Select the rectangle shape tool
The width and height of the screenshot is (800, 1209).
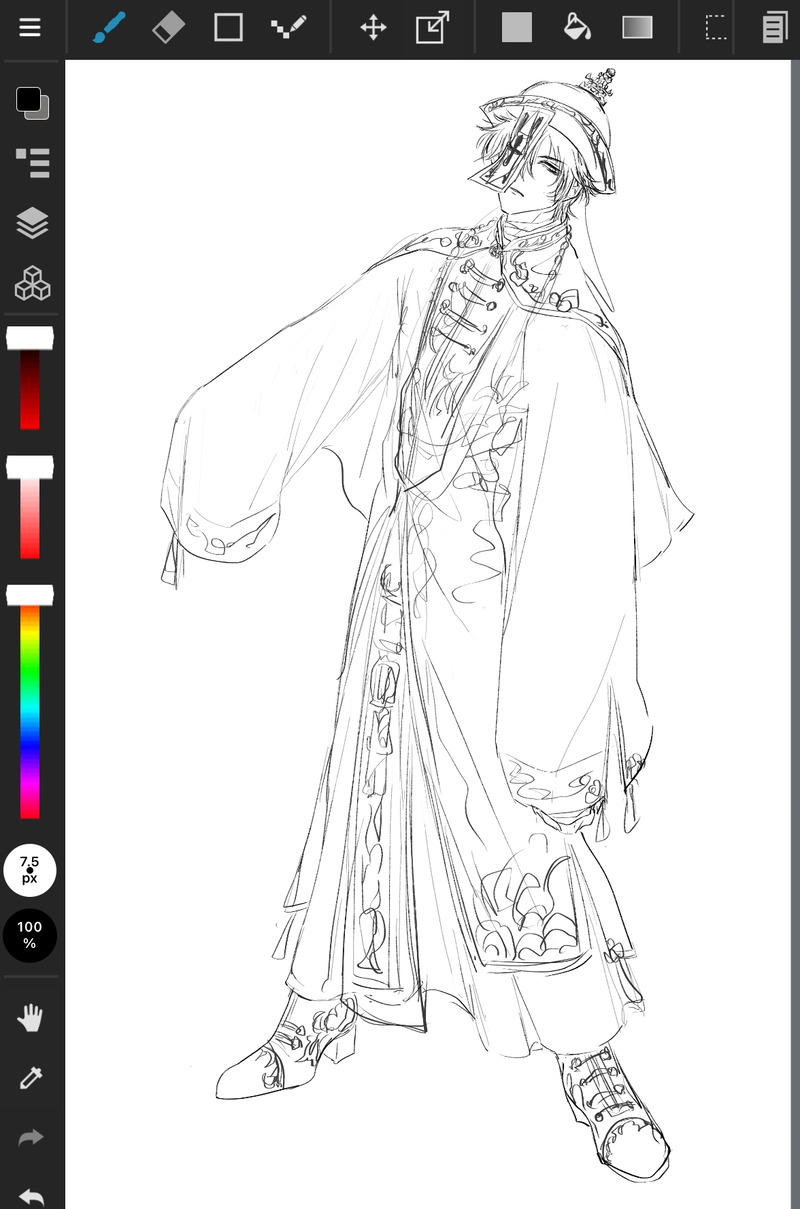click(229, 27)
